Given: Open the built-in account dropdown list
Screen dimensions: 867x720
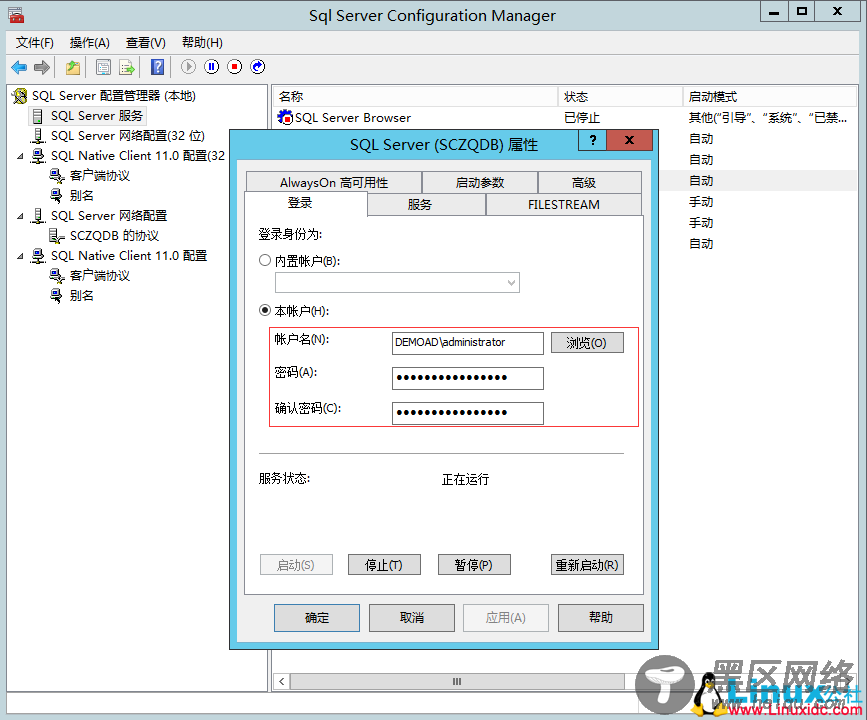Looking at the screenshot, I should pos(511,283).
